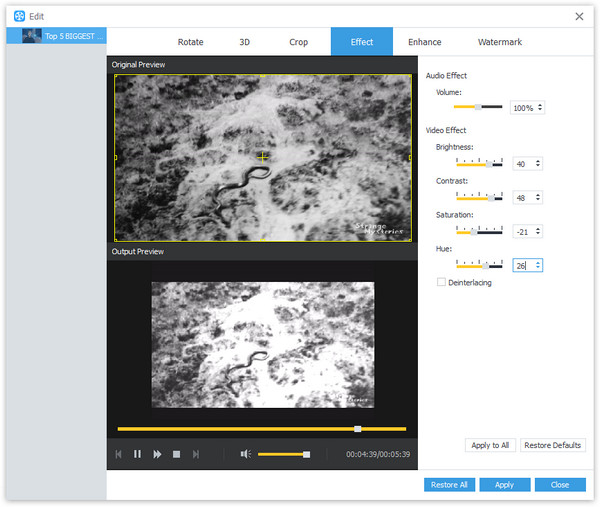Switch to the Rotate tab
Viewport: 600px width, 507px height.
(x=190, y=42)
